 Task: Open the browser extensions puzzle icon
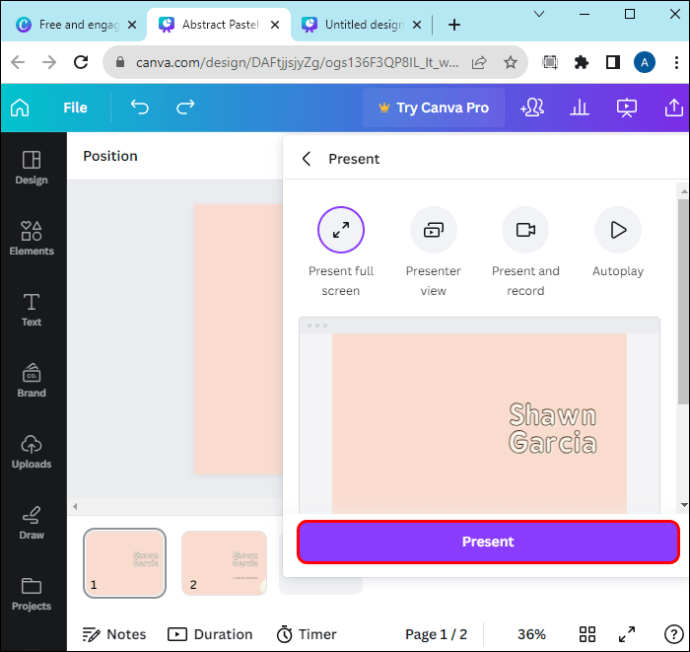click(x=581, y=62)
